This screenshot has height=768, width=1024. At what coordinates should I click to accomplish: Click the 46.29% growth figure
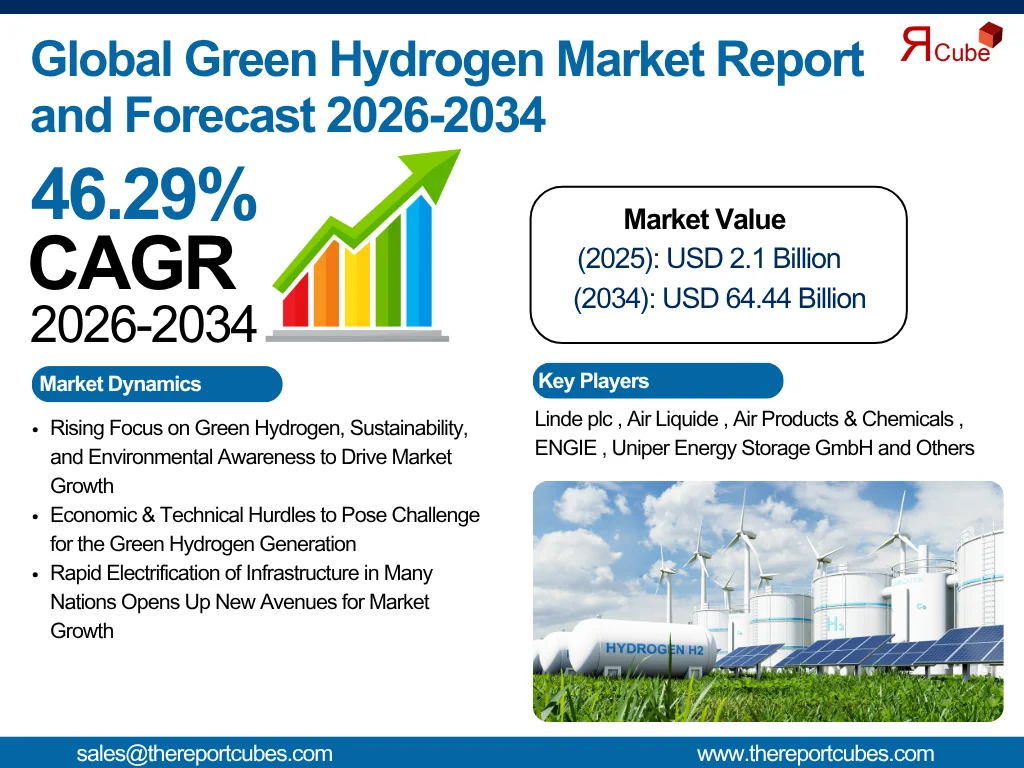pos(144,195)
